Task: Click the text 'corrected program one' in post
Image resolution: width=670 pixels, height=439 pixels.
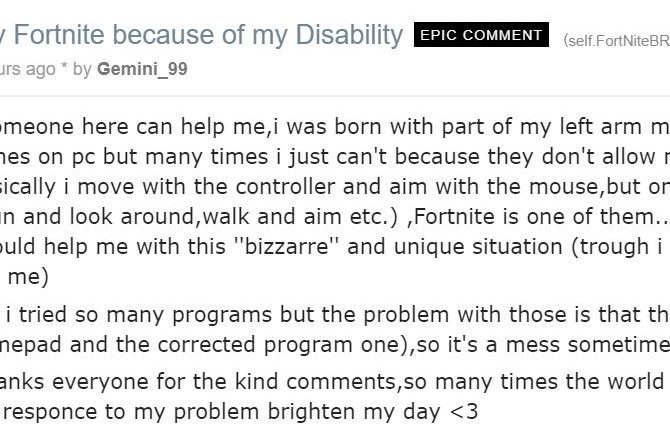Action: (x=279, y=345)
